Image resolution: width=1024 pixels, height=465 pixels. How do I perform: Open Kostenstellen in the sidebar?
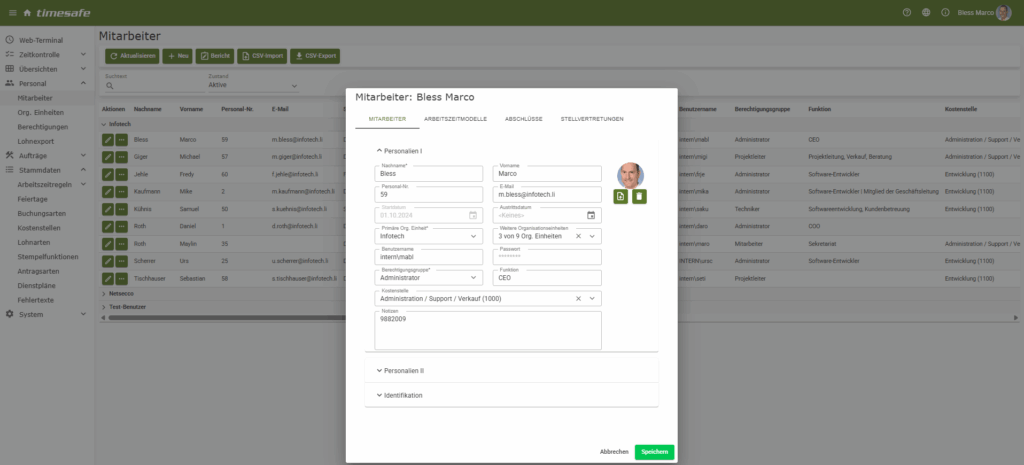point(39,228)
